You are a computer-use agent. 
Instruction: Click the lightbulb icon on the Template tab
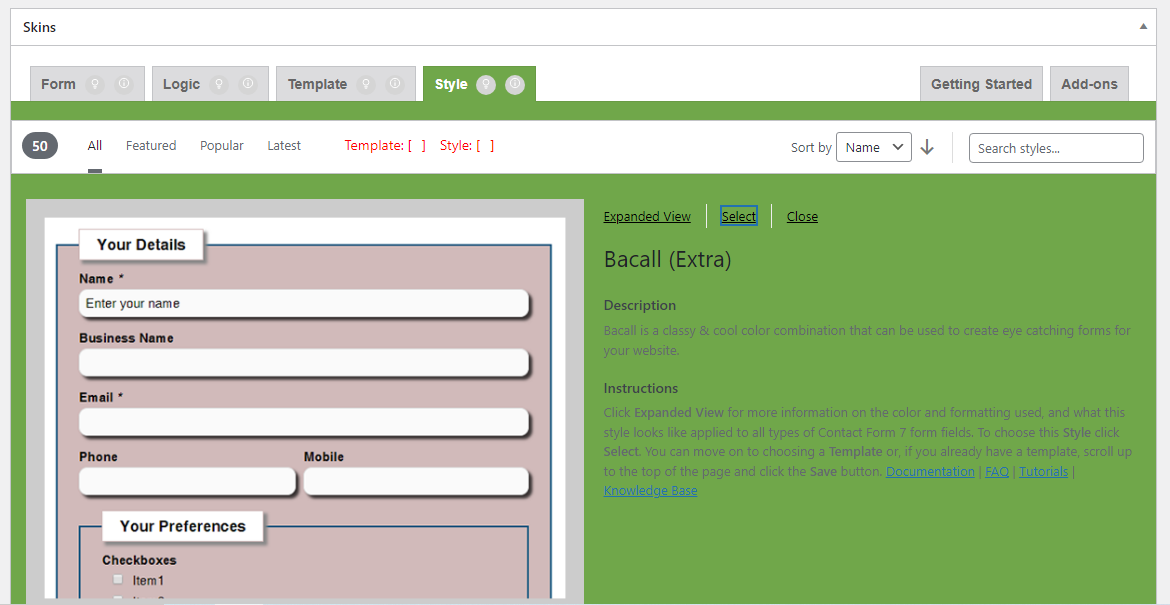point(366,84)
